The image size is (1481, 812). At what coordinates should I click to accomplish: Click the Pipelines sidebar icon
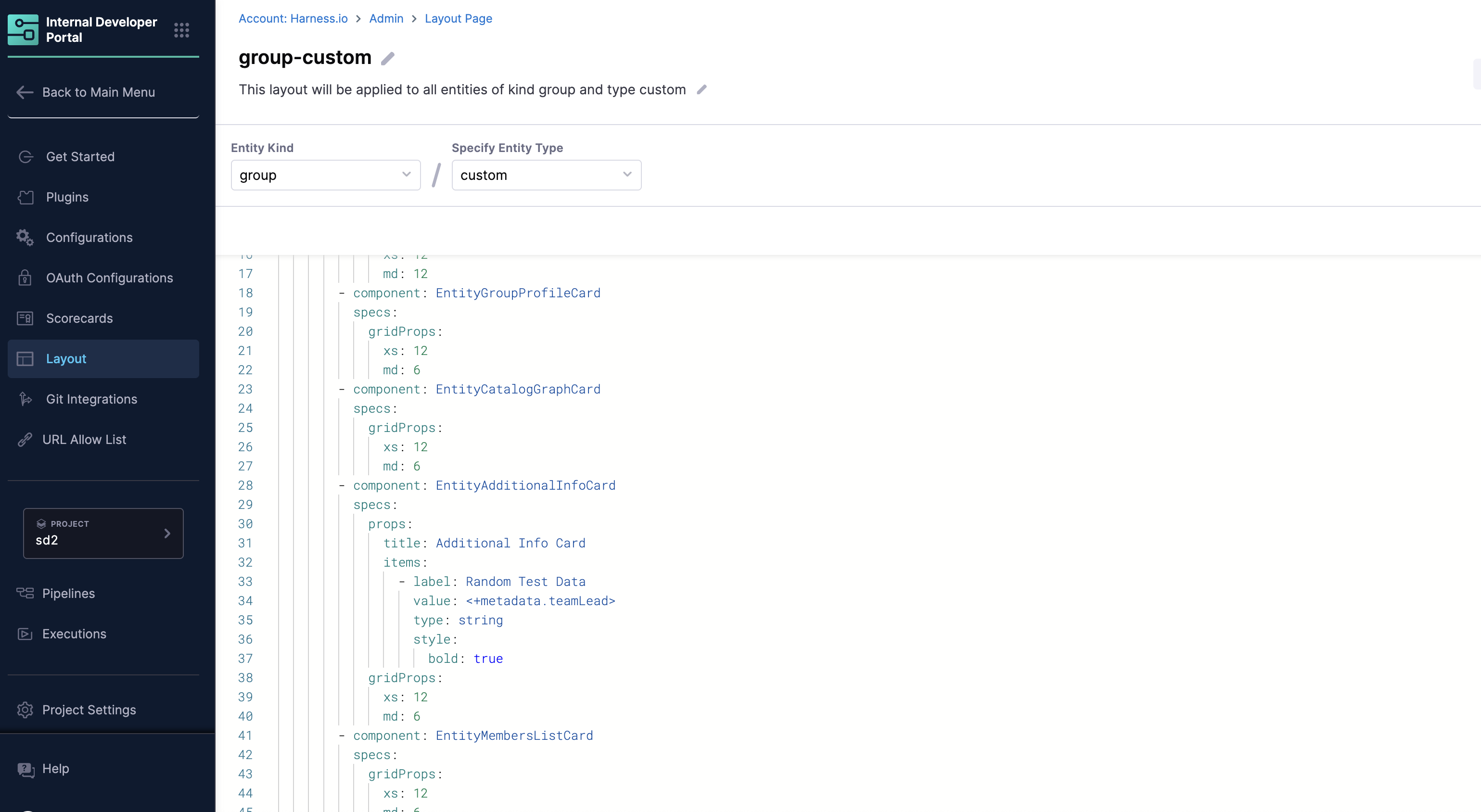[x=26, y=594]
